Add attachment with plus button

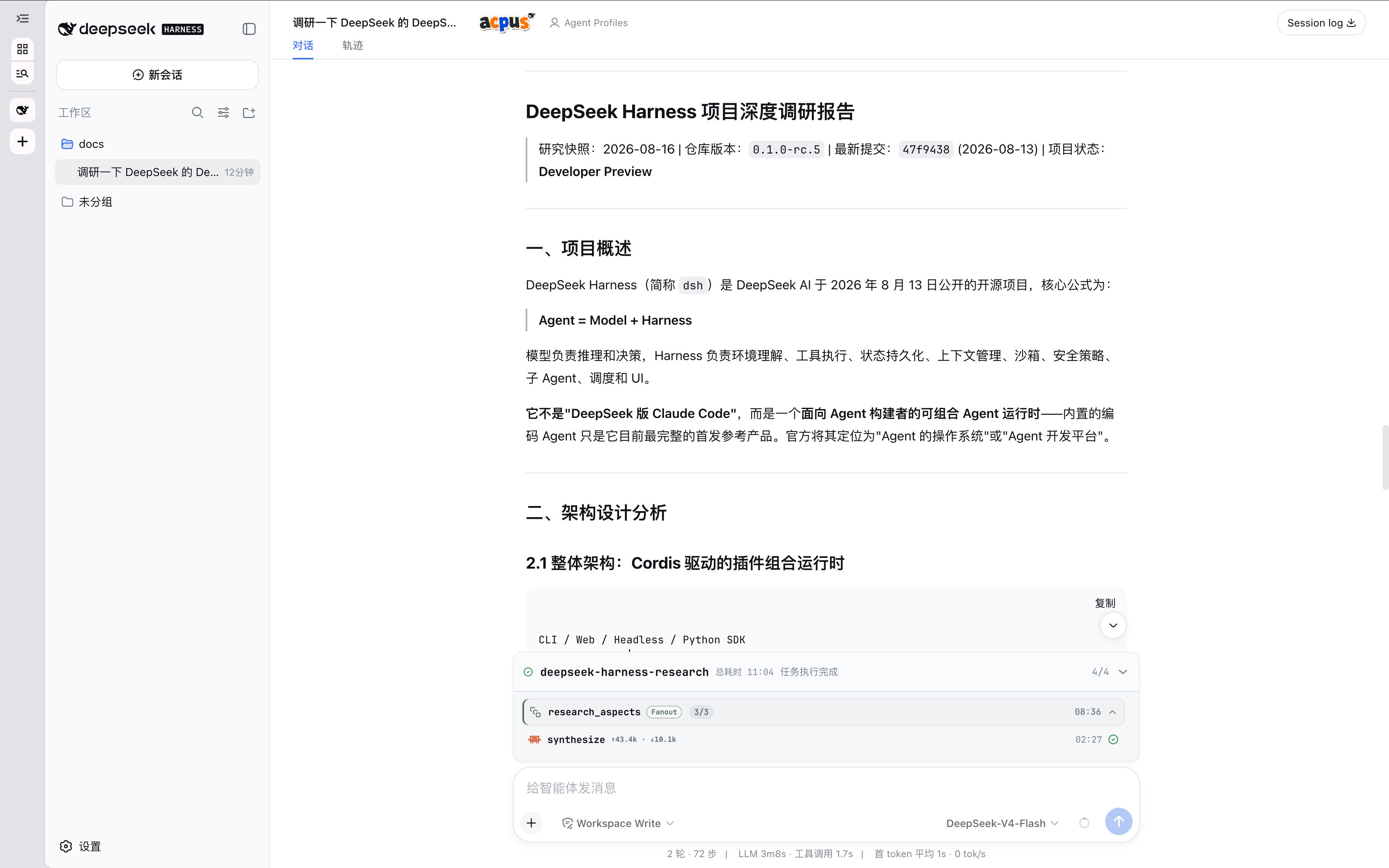click(531, 823)
